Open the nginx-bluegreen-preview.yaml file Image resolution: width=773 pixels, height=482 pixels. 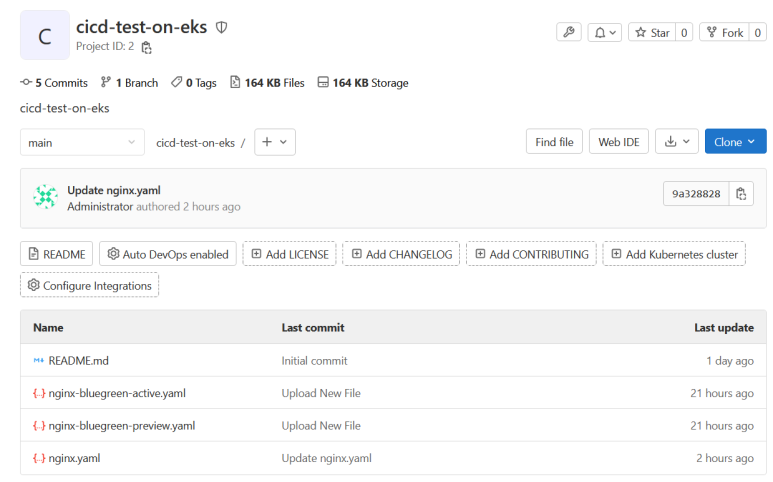(x=121, y=426)
